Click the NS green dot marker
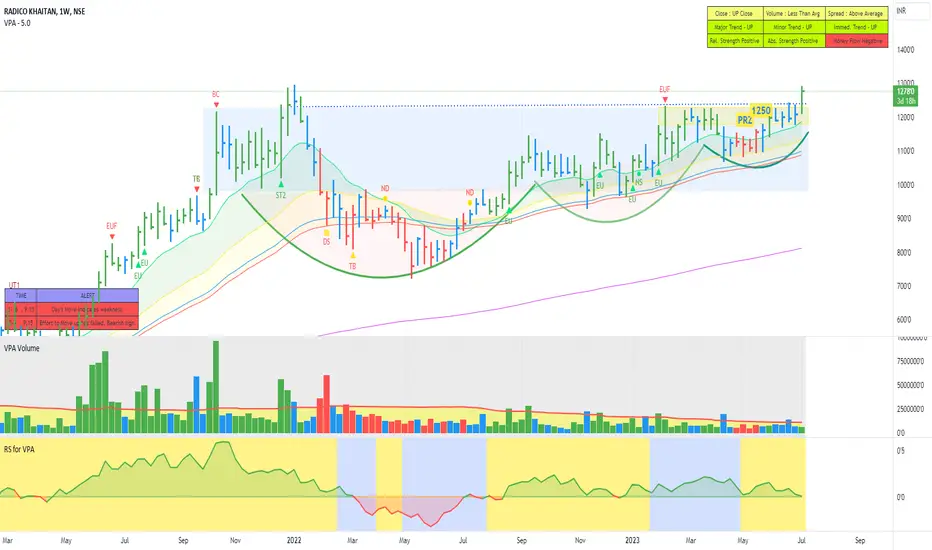 (638, 174)
